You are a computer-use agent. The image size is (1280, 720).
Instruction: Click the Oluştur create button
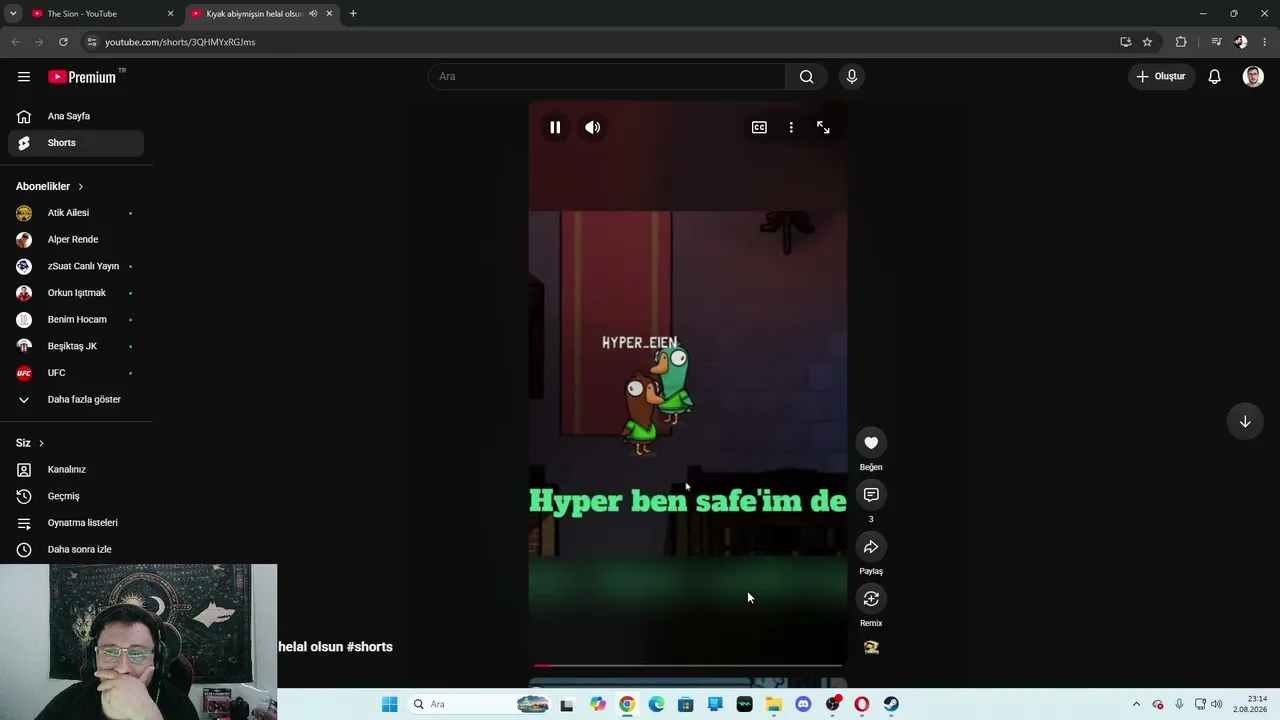[1161, 76]
